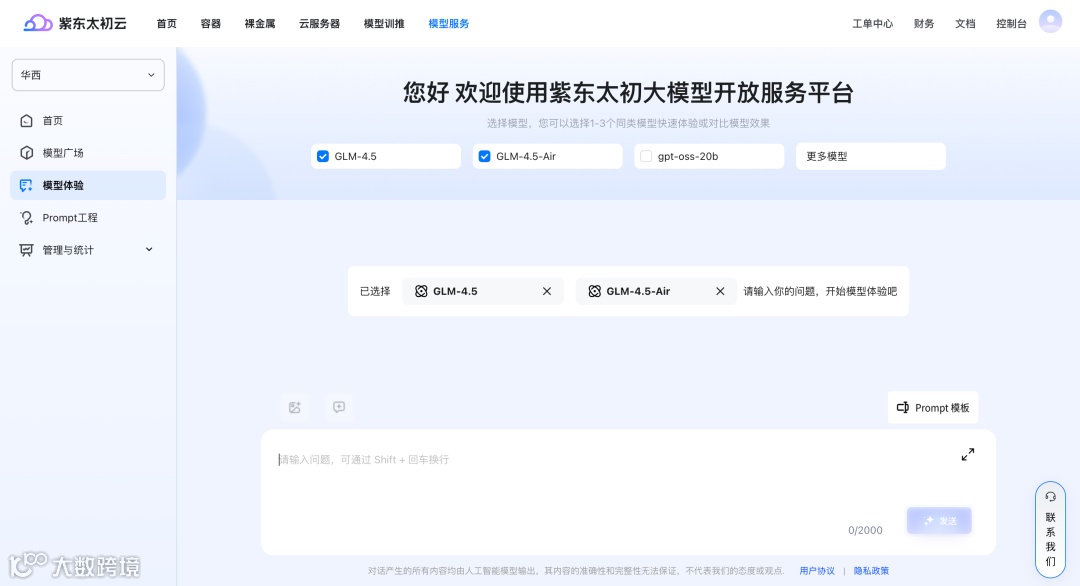Open 云服务器 in top navigation
This screenshot has width=1080, height=586.
(x=319, y=23)
